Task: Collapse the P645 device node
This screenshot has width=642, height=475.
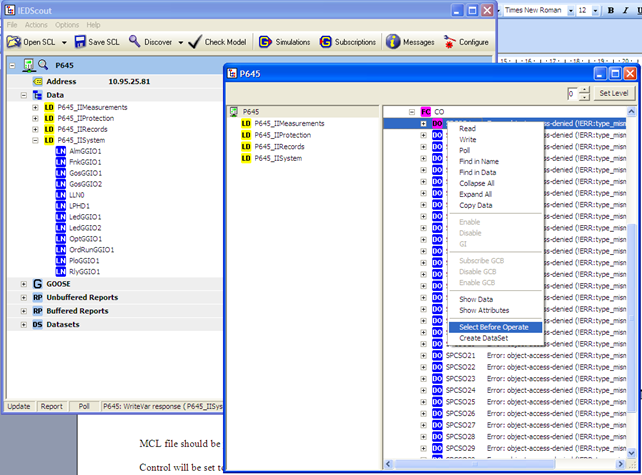Action: tap(12, 66)
